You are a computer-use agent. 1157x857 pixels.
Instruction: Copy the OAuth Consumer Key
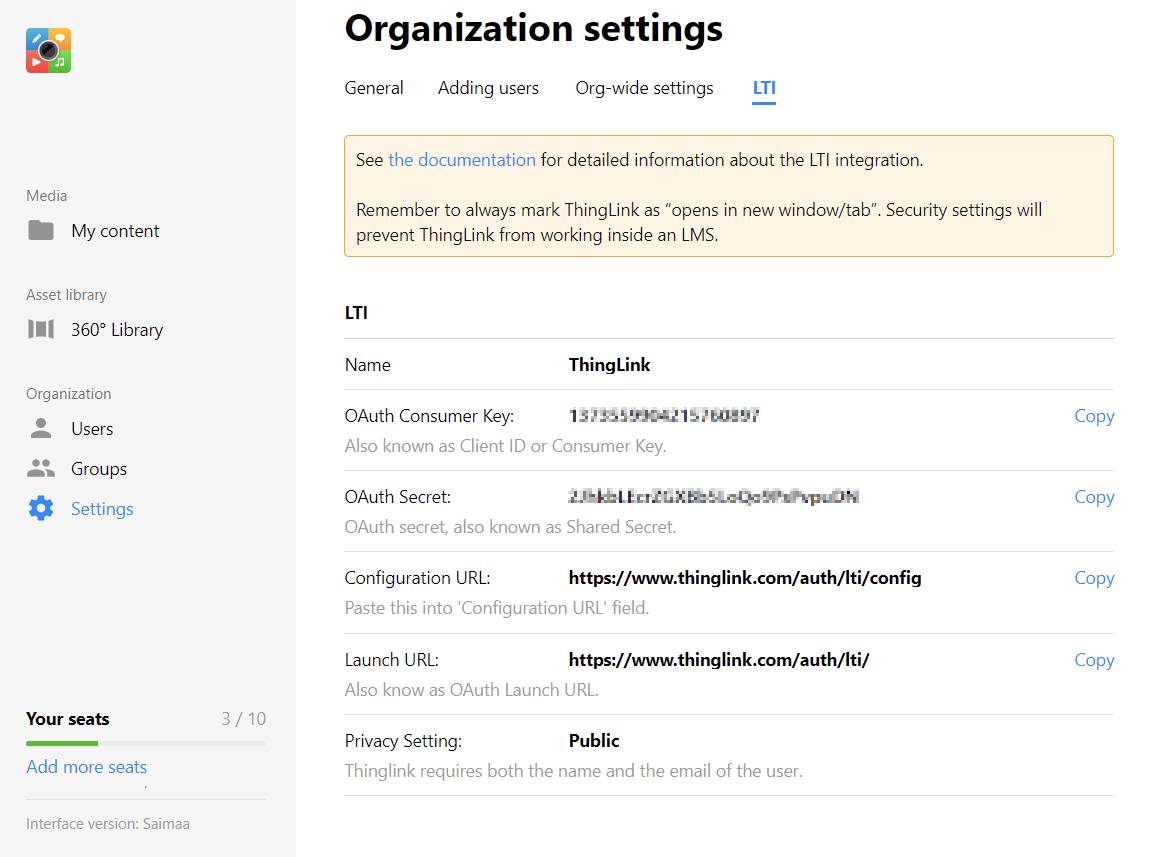pyautogui.click(x=1094, y=416)
